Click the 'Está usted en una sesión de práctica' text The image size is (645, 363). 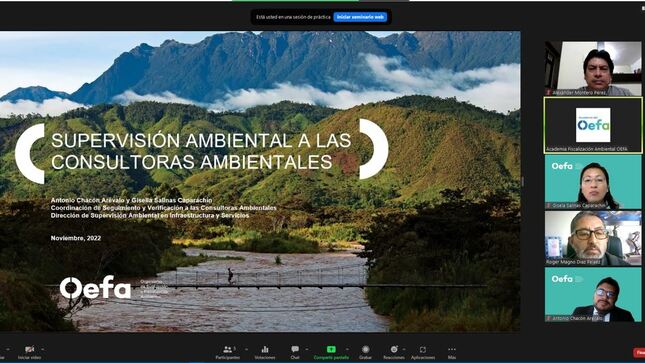293,17
